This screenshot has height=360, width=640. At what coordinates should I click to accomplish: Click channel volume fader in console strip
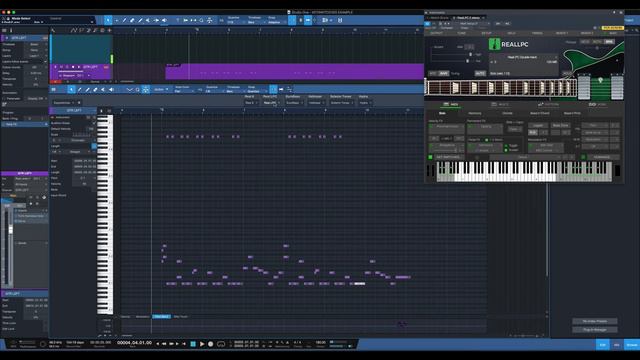click(11, 229)
